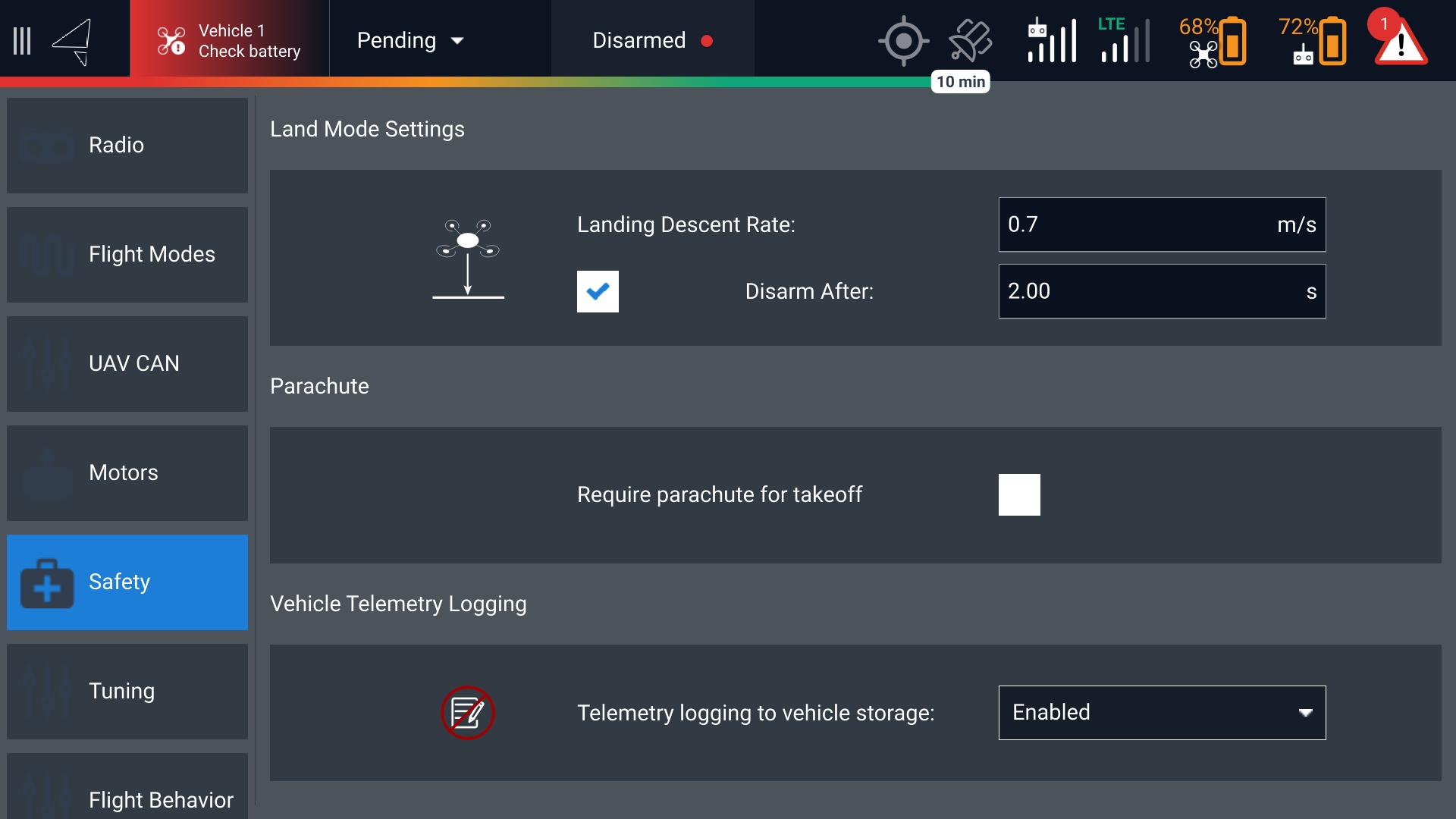Screen dimensions: 1456x819
Task: Edit the Landing Descent Rate field
Action: point(1137,224)
